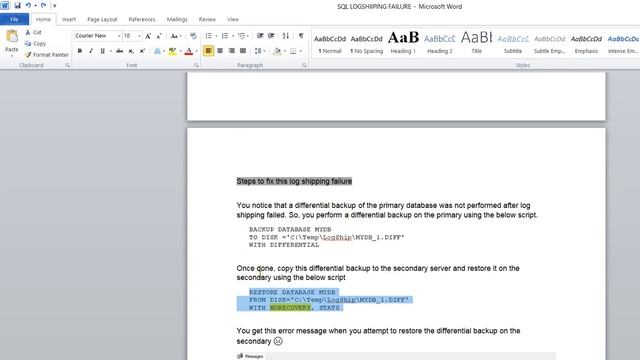The height and width of the screenshot is (360, 640).
Task: Insert a bulleted list
Action: pos(209,36)
